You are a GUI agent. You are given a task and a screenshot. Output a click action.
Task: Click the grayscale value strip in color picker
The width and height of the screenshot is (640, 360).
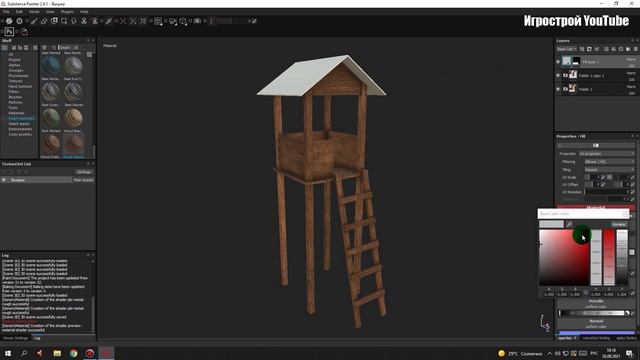622,257
